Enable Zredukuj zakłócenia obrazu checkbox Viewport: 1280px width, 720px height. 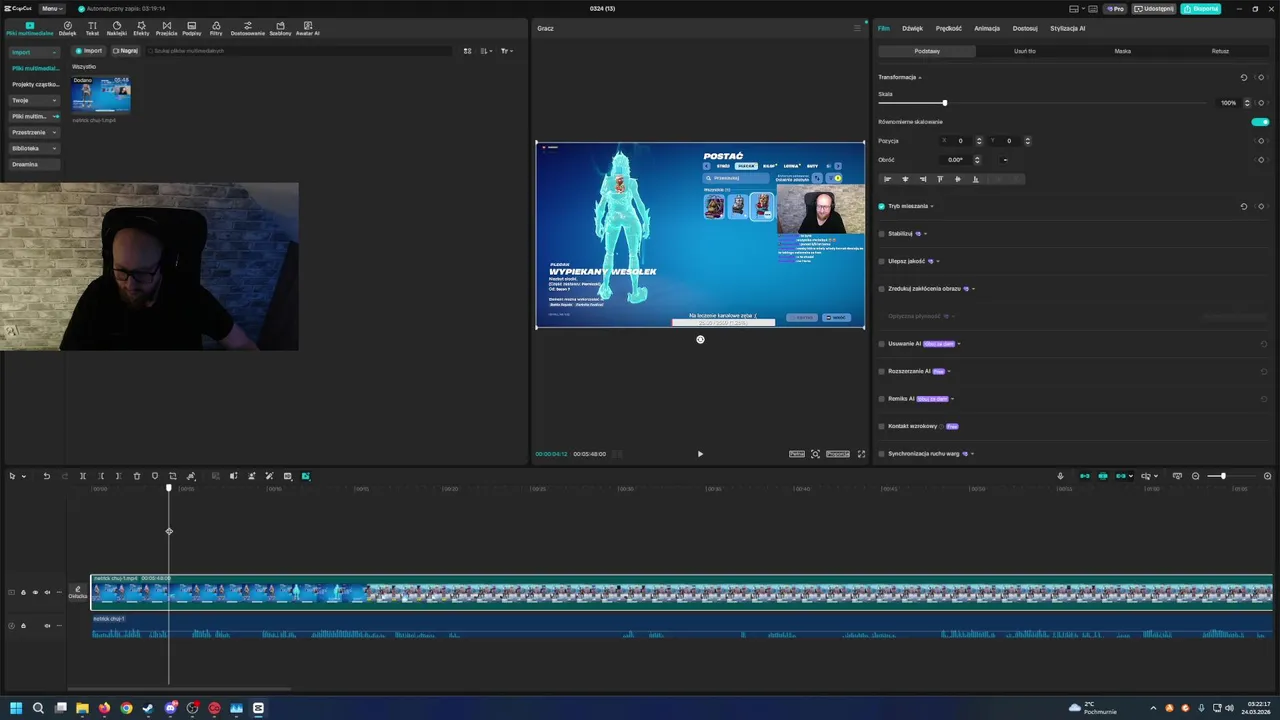point(881,289)
